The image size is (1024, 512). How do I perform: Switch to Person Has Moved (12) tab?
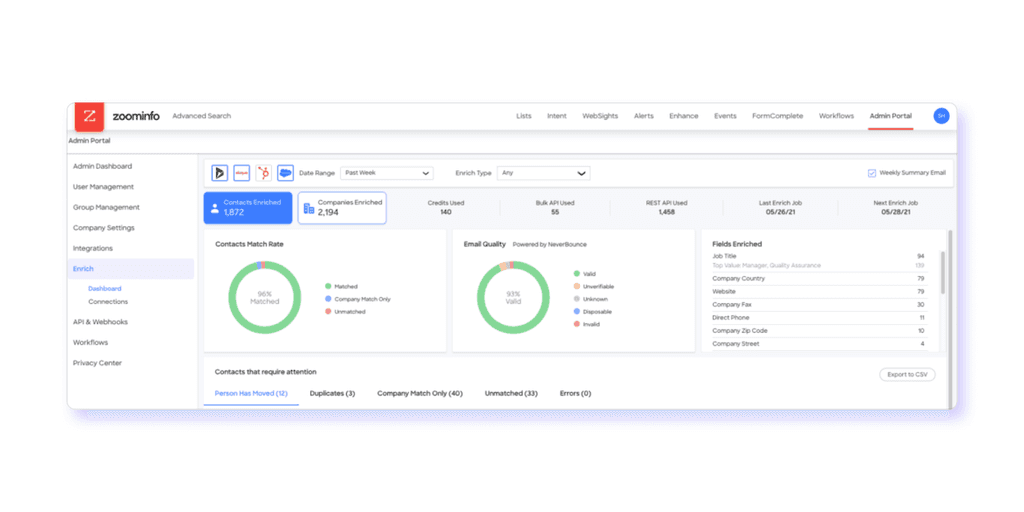pos(251,394)
